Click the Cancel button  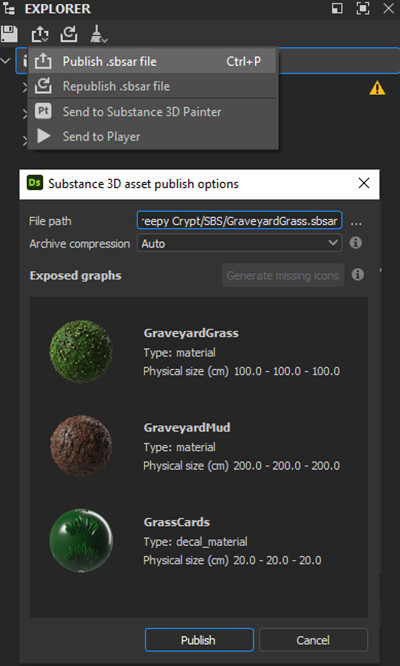click(x=313, y=640)
